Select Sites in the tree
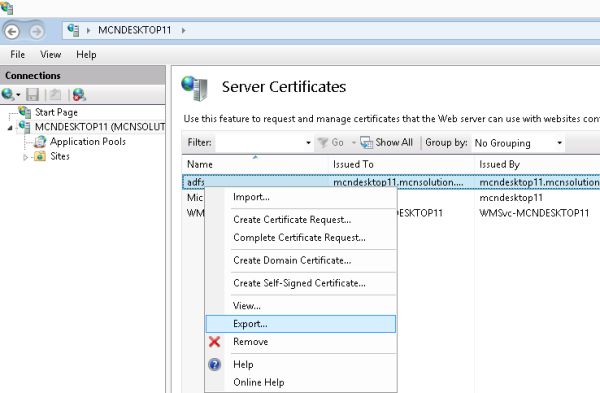 coord(60,156)
